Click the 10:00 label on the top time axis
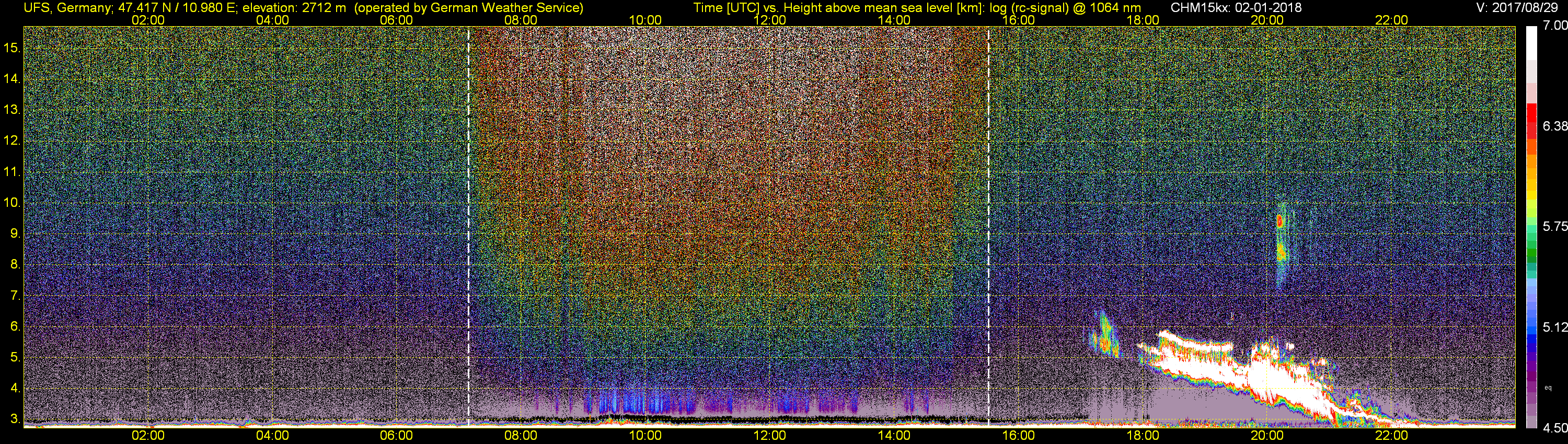The height and width of the screenshot is (444, 1568). (x=645, y=20)
